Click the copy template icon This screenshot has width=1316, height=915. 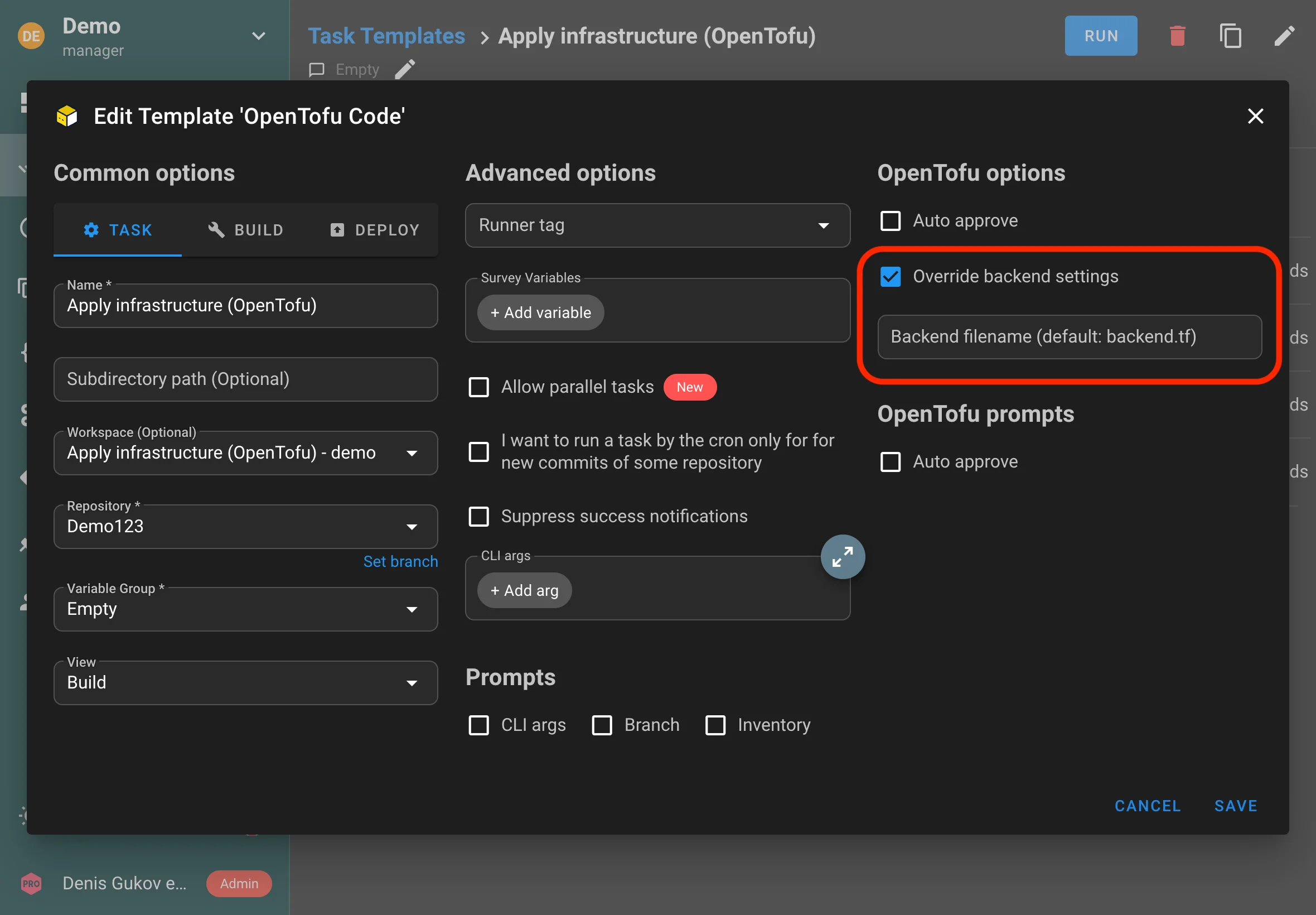pos(1230,36)
